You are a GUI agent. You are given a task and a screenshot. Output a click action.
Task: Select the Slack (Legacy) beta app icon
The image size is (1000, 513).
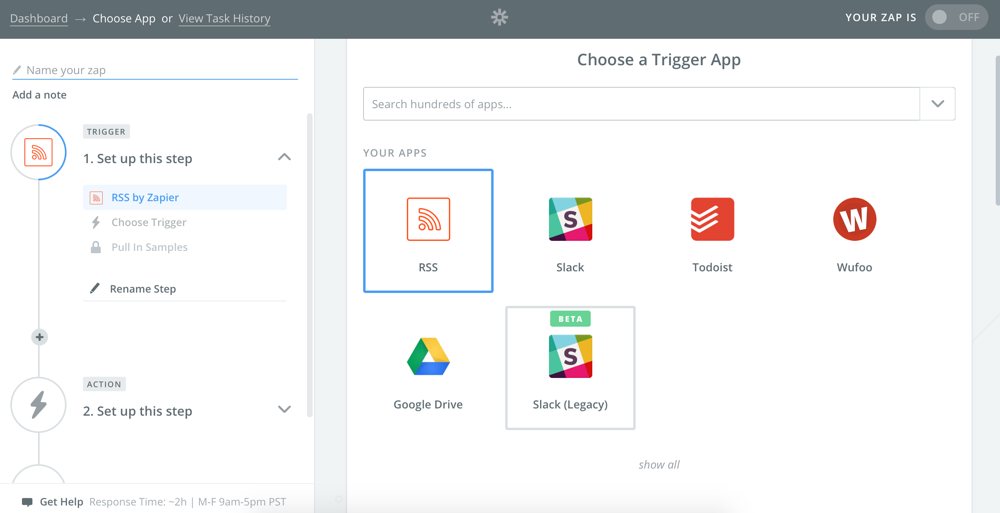click(x=570, y=356)
